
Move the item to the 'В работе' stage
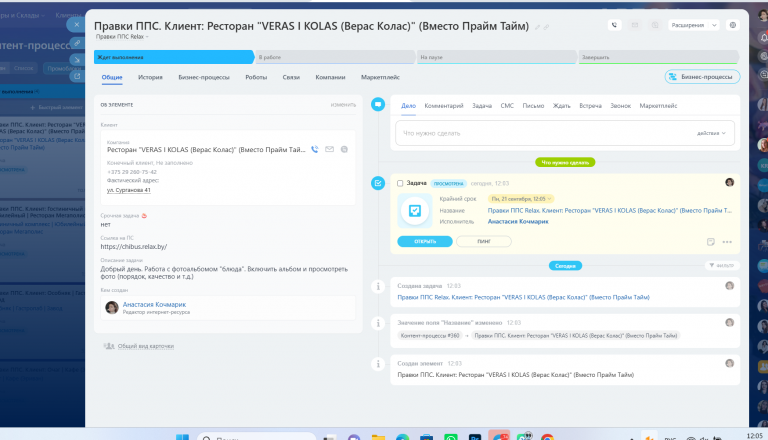[336, 57]
